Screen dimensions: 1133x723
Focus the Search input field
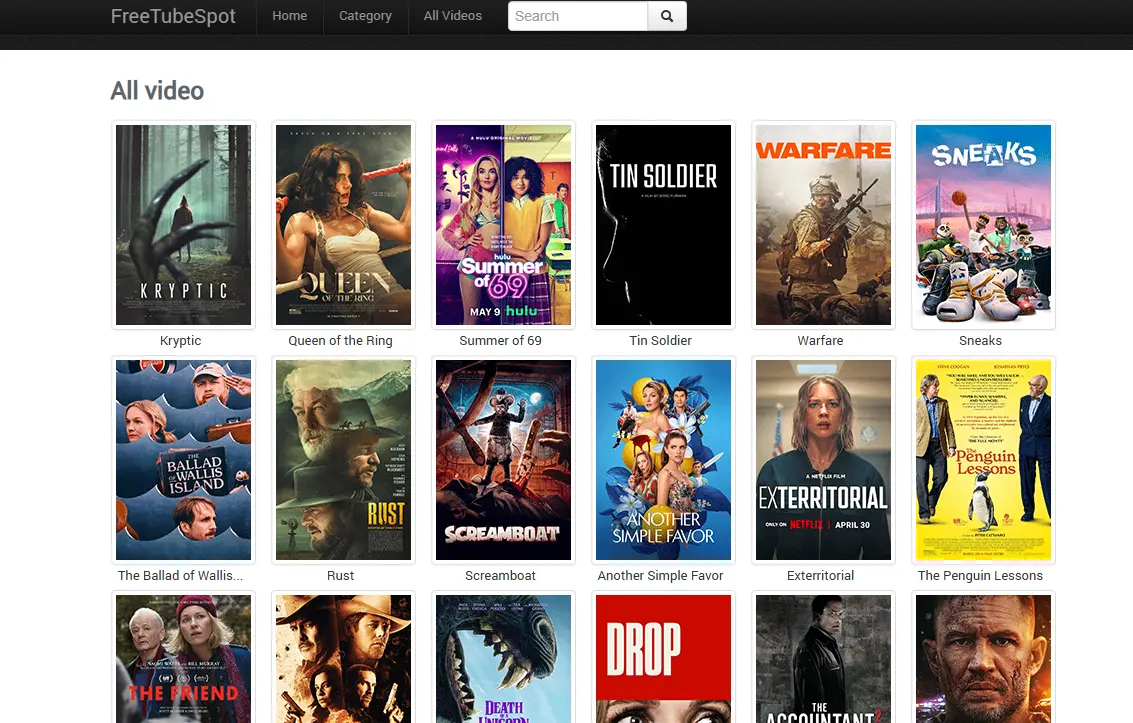point(578,16)
